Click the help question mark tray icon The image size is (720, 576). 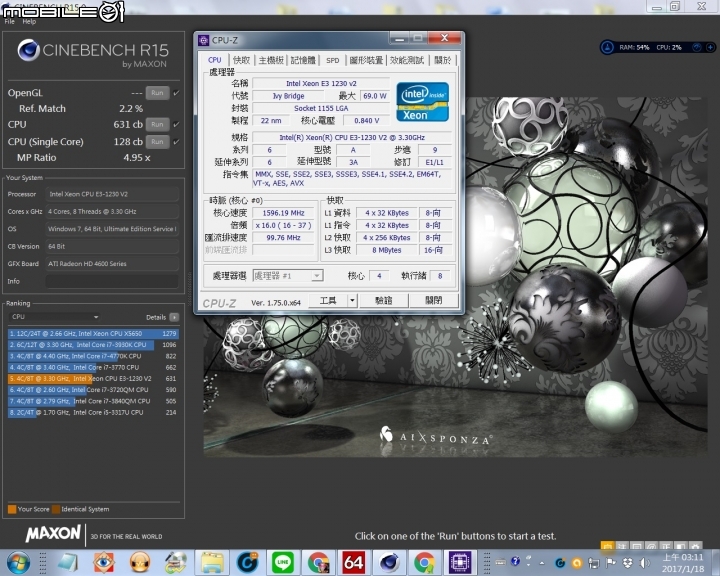(515, 561)
